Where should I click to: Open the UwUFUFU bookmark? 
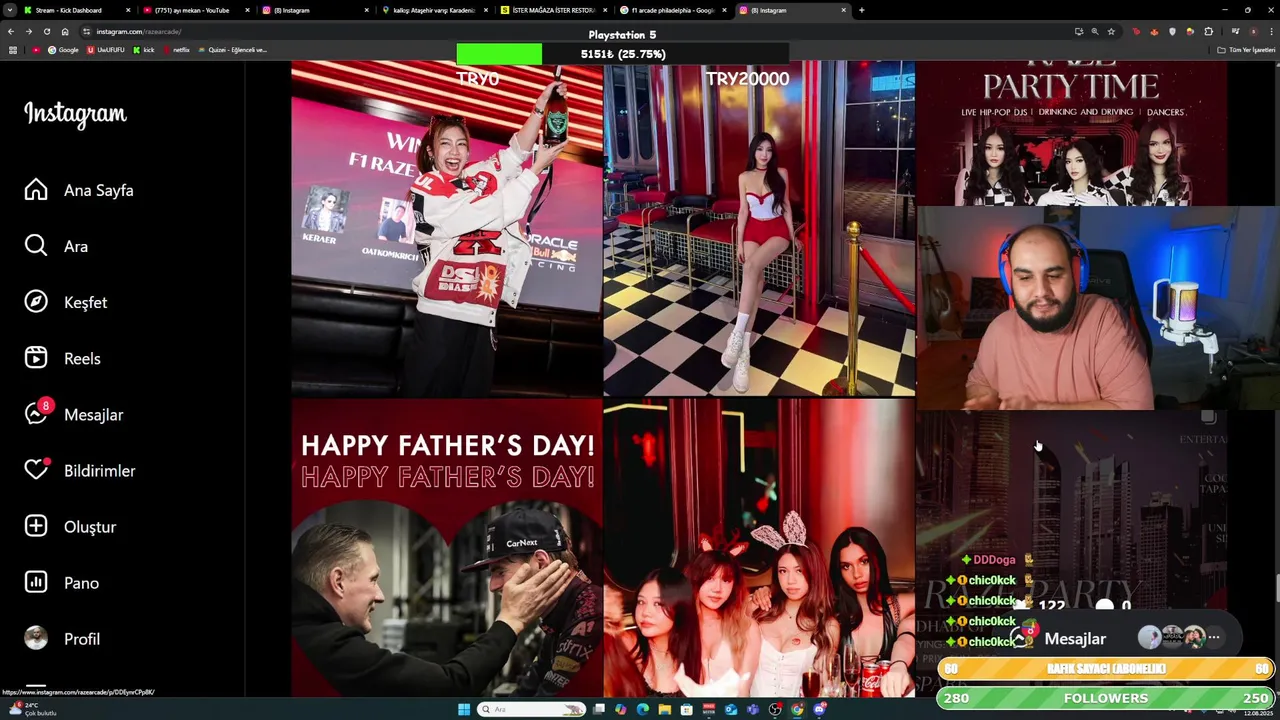click(106, 50)
